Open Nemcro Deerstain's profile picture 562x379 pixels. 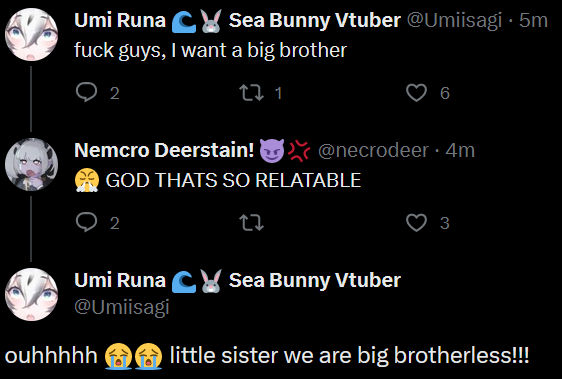(x=32, y=165)
